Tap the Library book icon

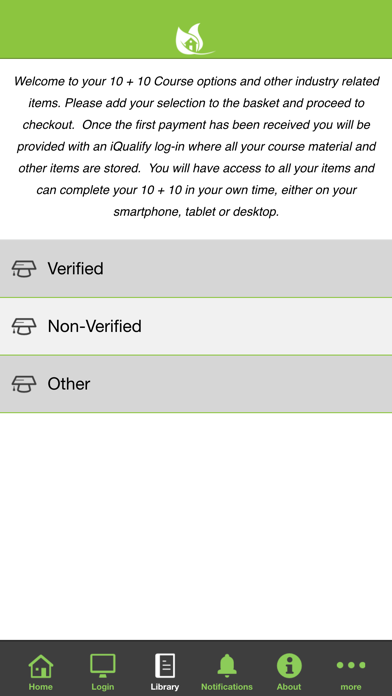click(165, 666)
